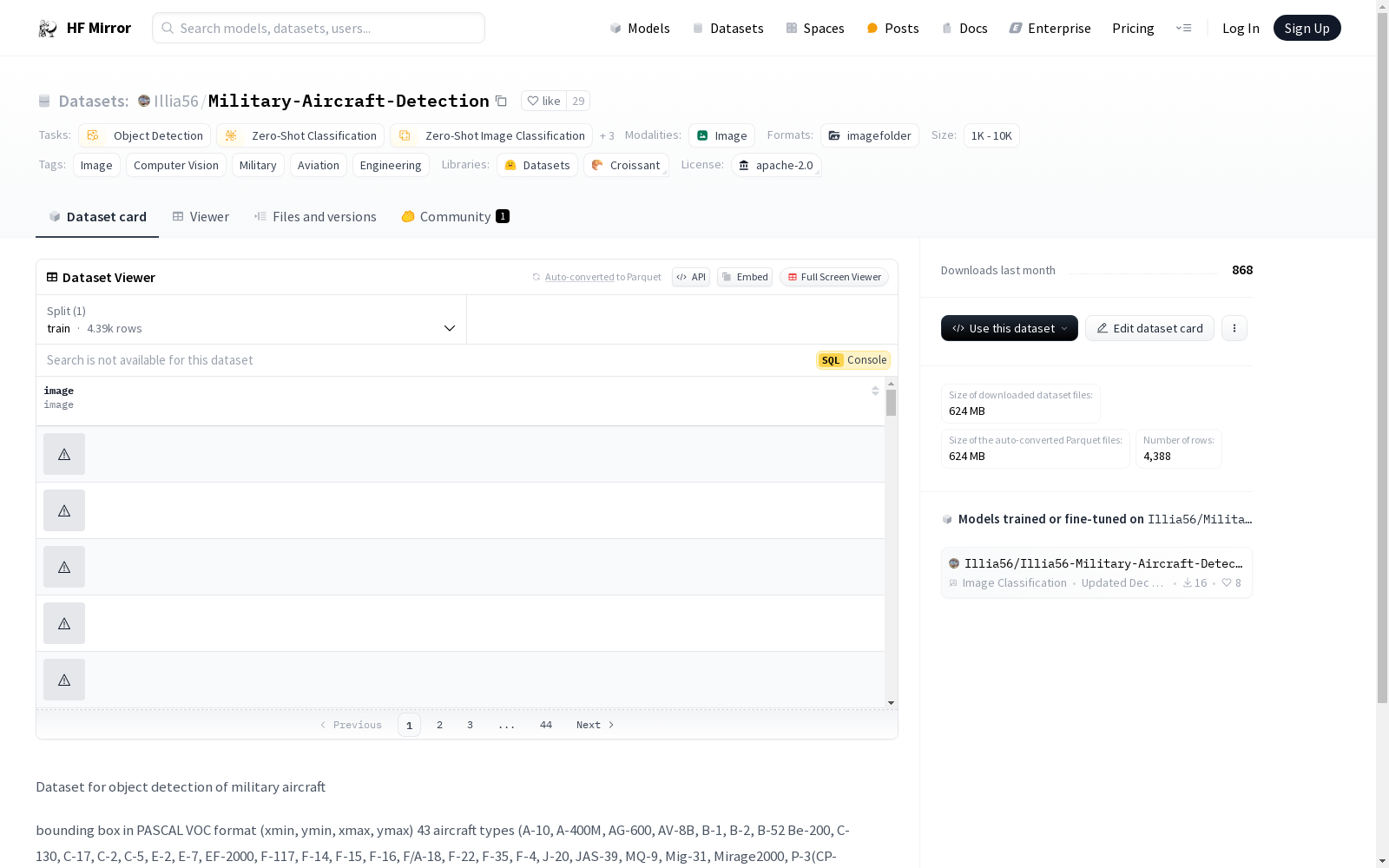Expand the +3 more tasks
1389x868 pixels.
[x=607, y=135]
